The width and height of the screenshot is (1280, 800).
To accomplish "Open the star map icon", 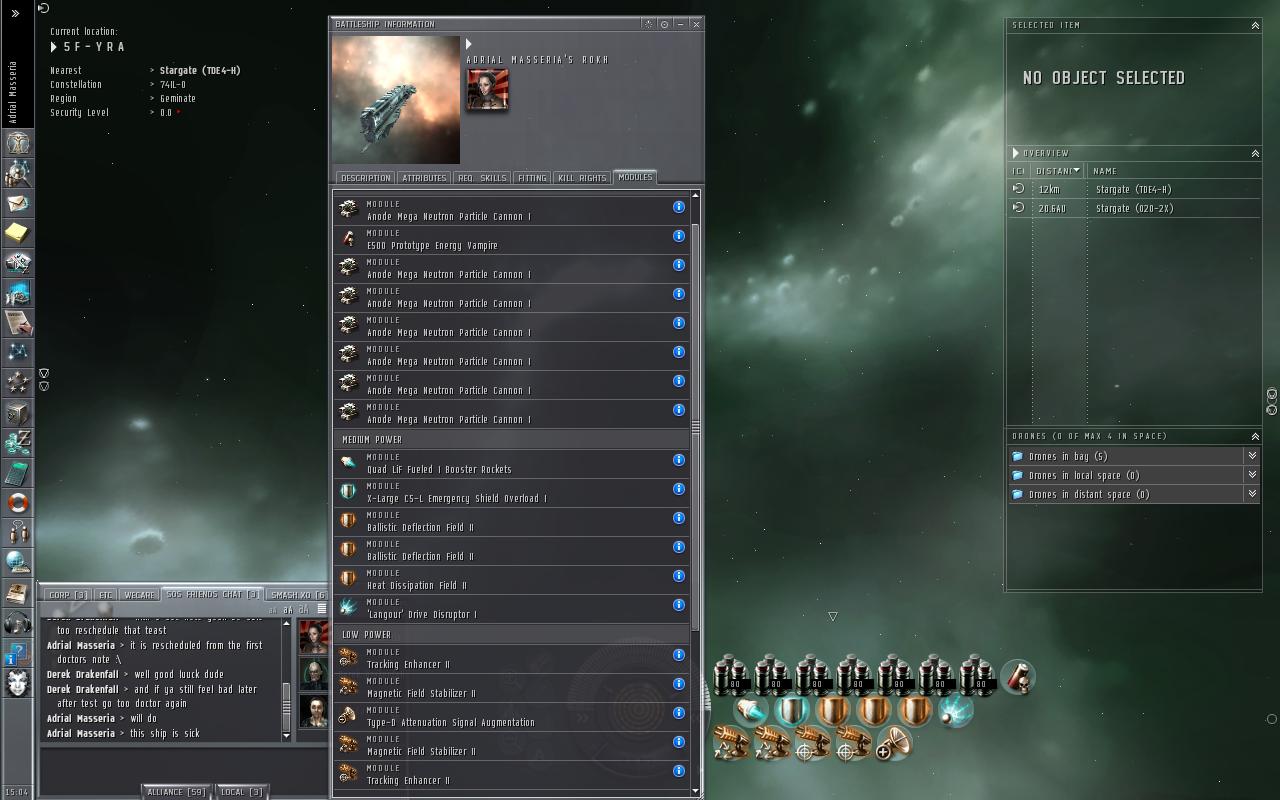I will pos(17,352).
